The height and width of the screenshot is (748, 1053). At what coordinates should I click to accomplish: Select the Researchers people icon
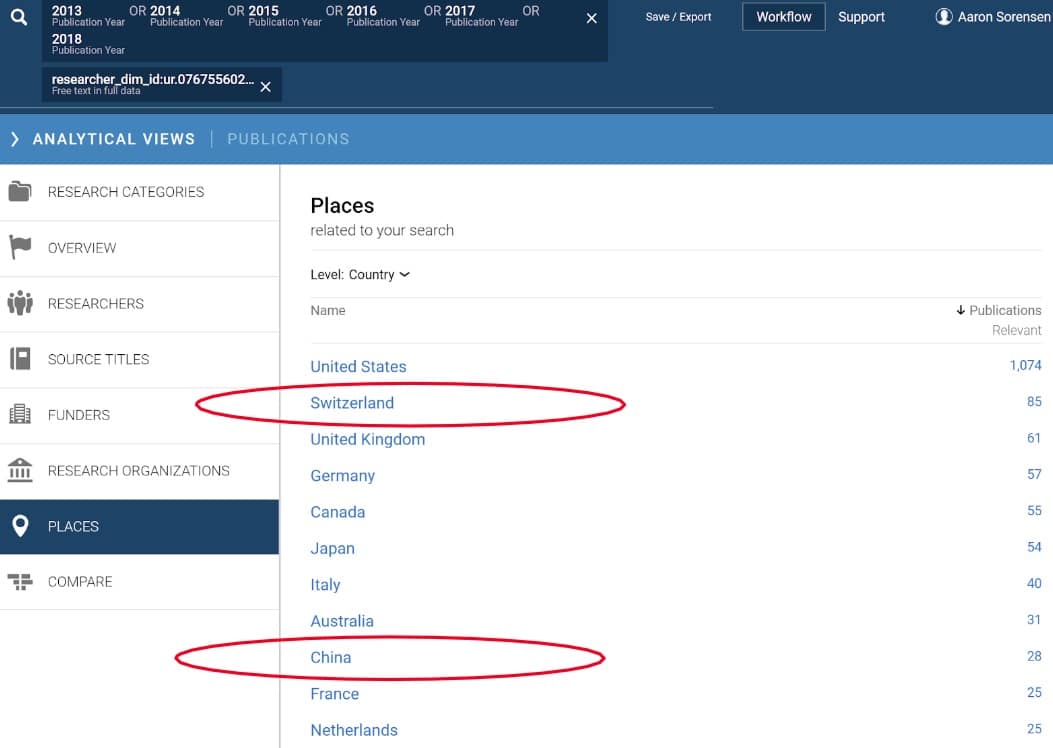[20, 303]
